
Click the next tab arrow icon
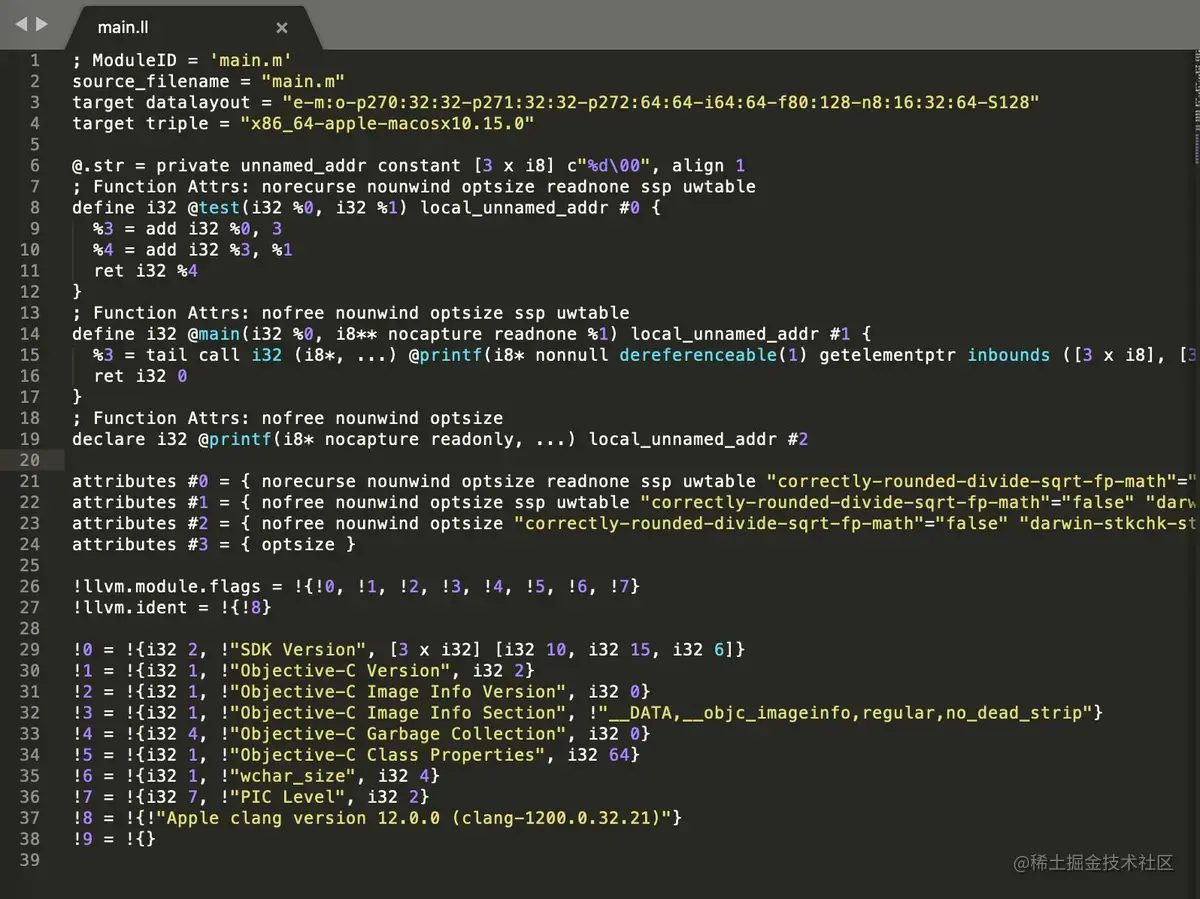point(41,23)
